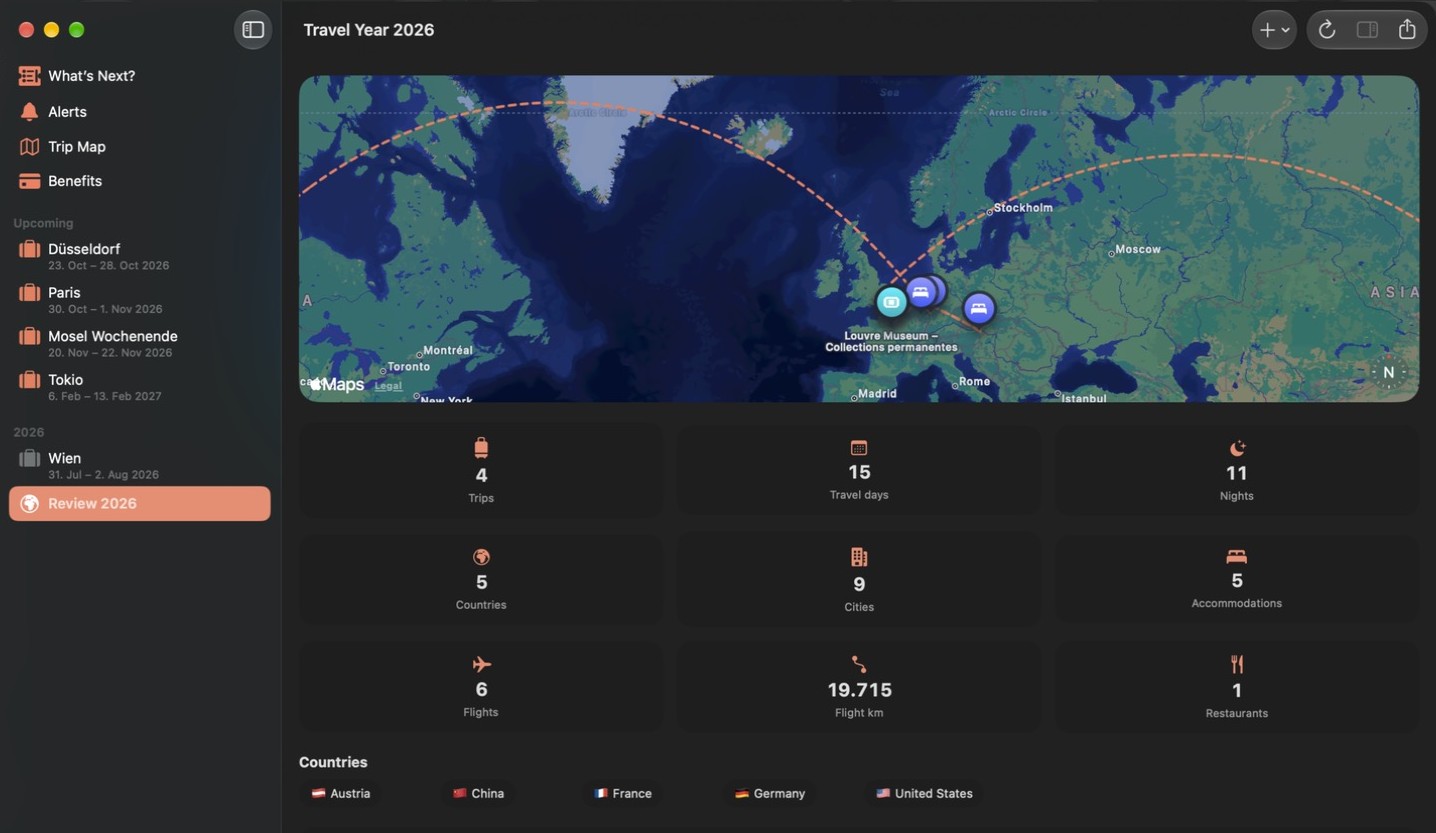Click the calendar icon above Travel days
This screenshot has width=1436, height=833.
[859, 447]
